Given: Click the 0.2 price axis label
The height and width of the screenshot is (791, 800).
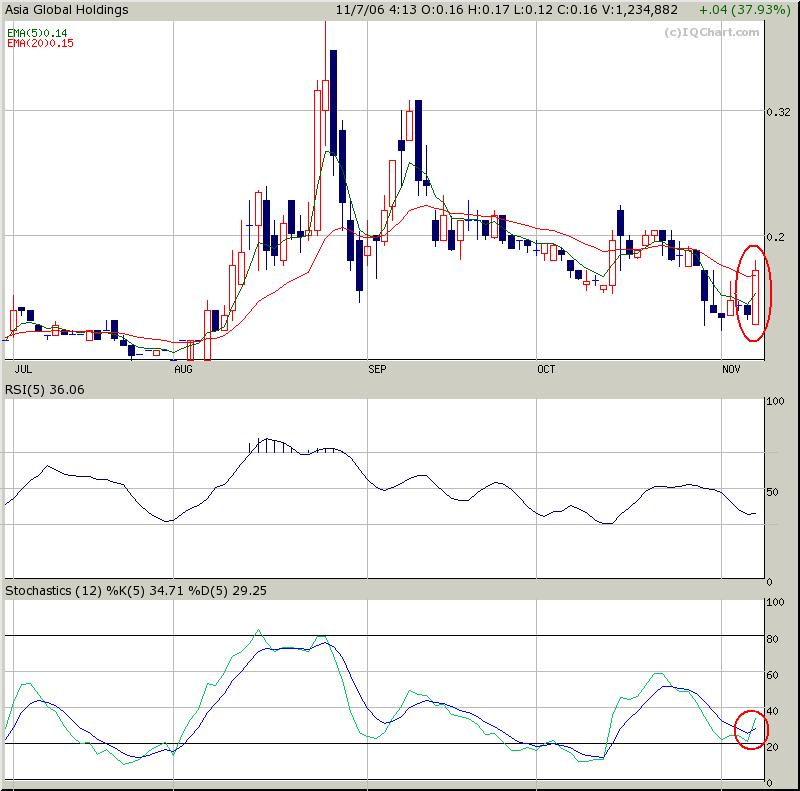Looking at the screenshot, I should [x=776, y=236].
